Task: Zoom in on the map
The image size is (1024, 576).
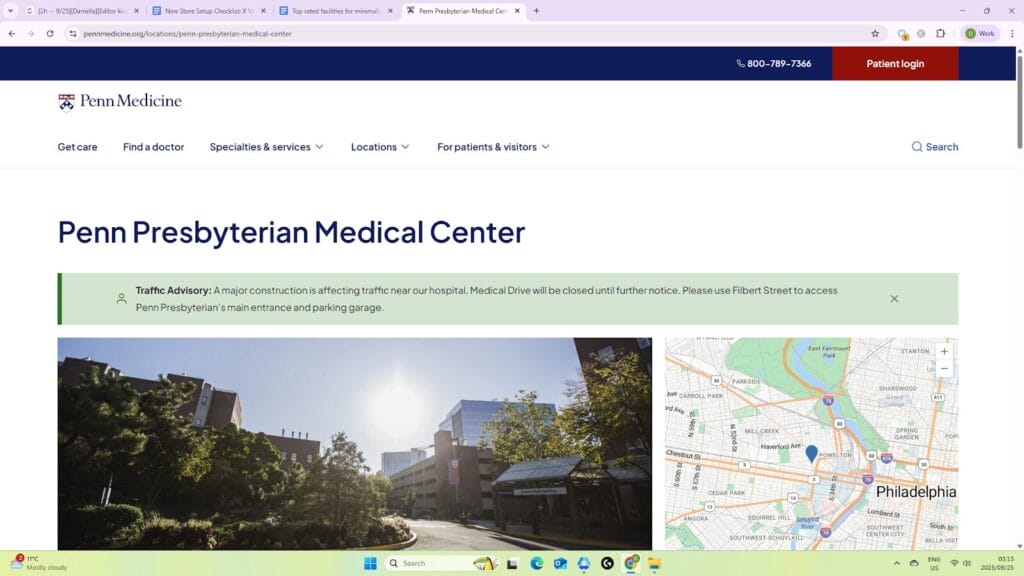Action: pos(944,351)
